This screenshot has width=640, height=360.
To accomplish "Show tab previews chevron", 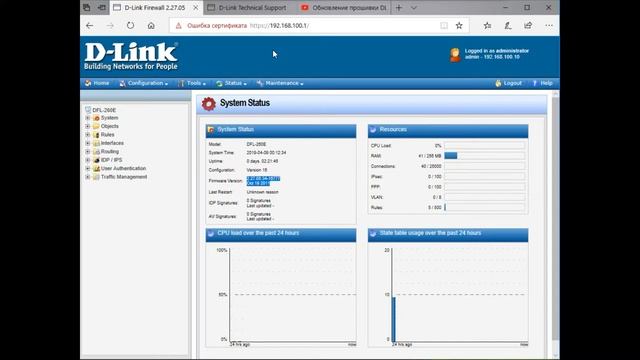I will [413, 8].
